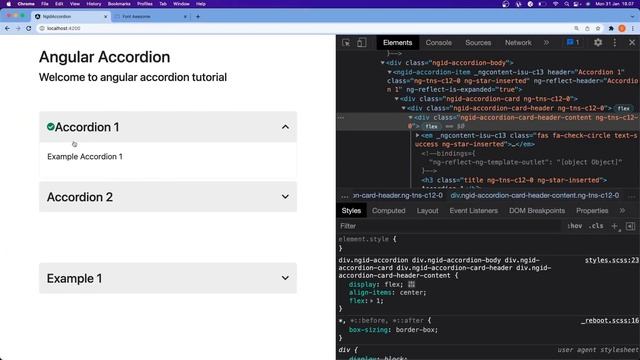
Task: Collapse the selected card-header-content div node
Action: tap(411, 118)
